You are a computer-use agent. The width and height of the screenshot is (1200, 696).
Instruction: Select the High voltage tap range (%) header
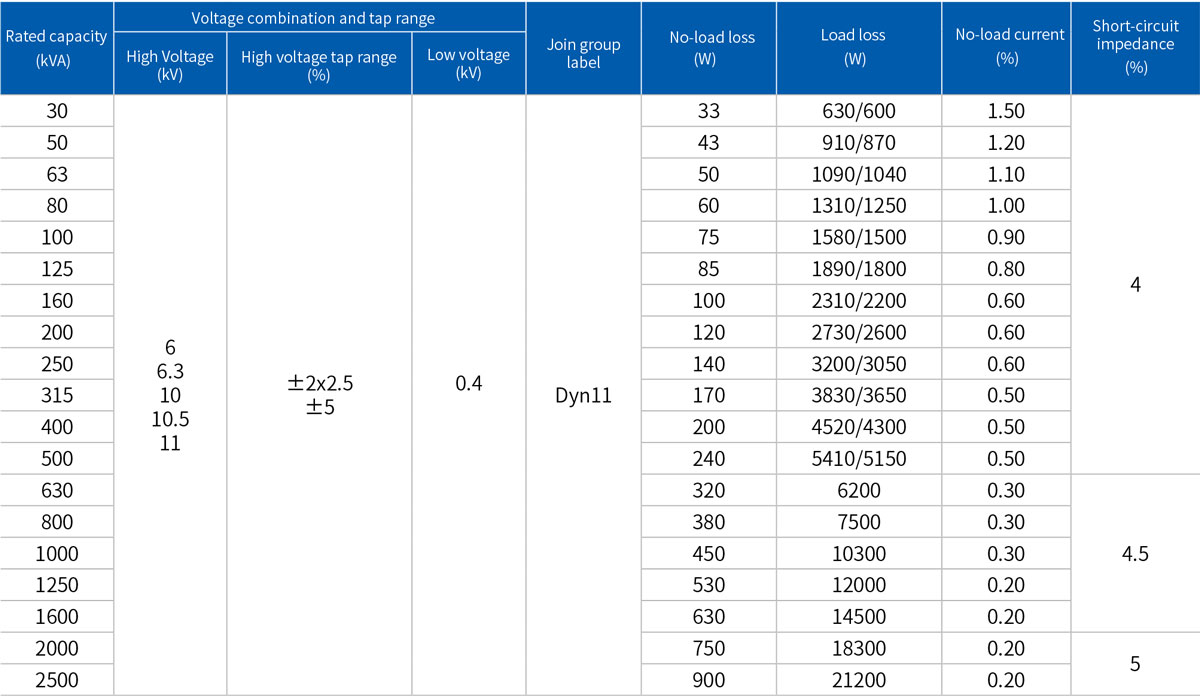[319, 65]
